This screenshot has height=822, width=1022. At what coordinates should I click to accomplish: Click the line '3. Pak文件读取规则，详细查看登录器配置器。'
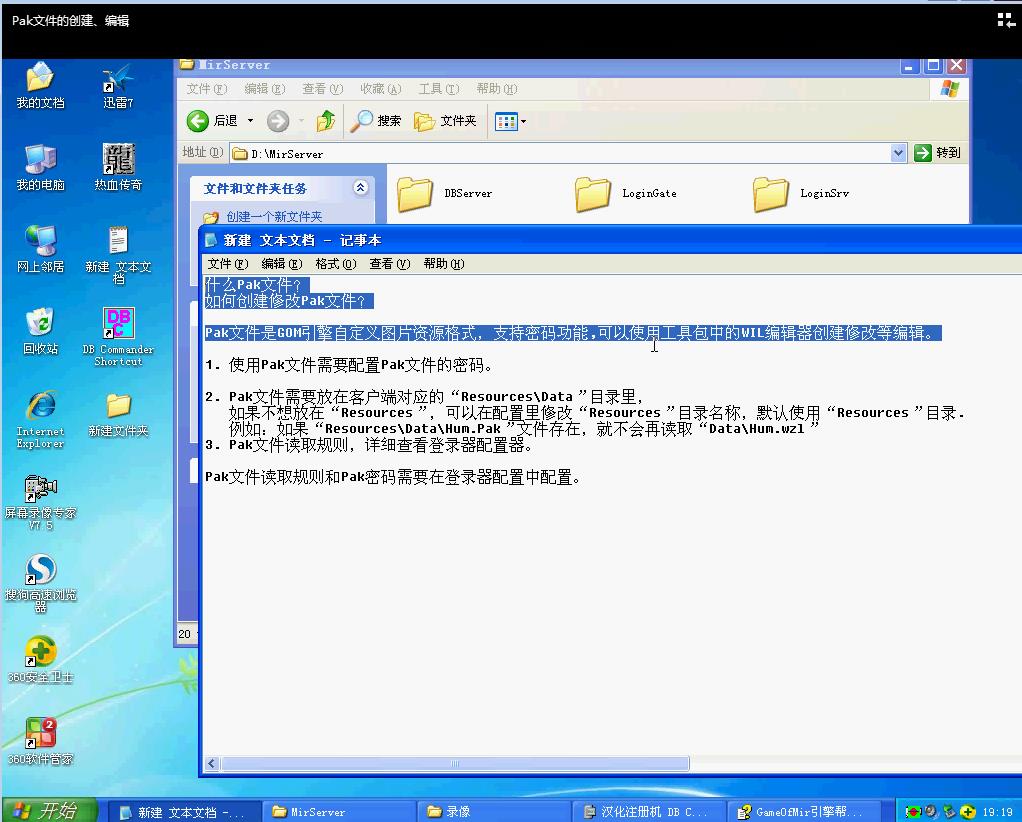coord(369,445)
